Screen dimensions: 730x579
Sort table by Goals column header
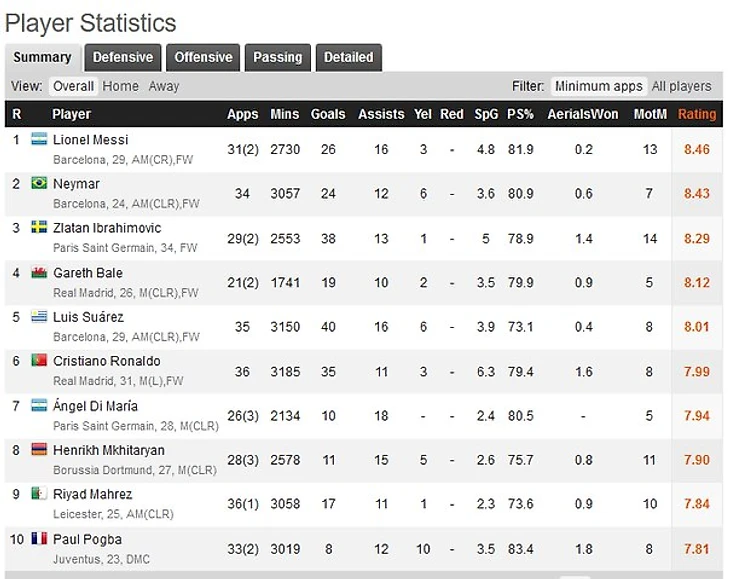pyautogui.click(x=328, y=114)
